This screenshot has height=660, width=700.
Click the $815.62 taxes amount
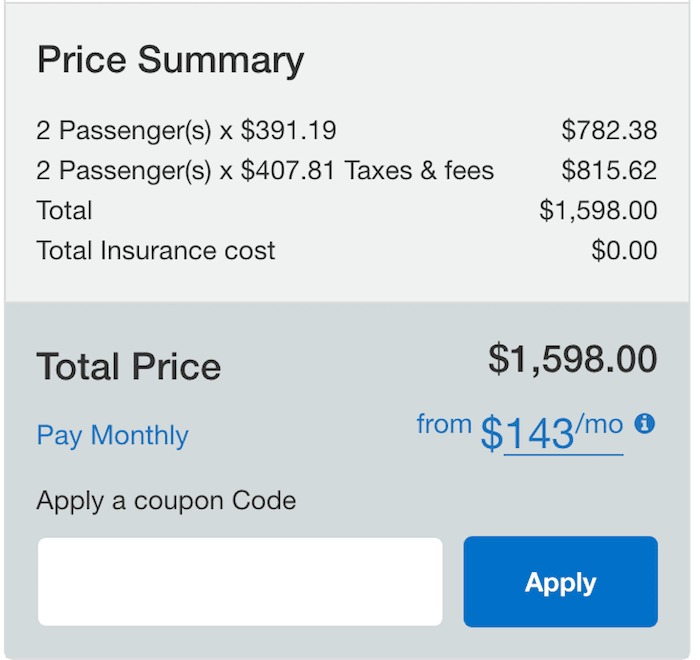click(x=609, y=170)
